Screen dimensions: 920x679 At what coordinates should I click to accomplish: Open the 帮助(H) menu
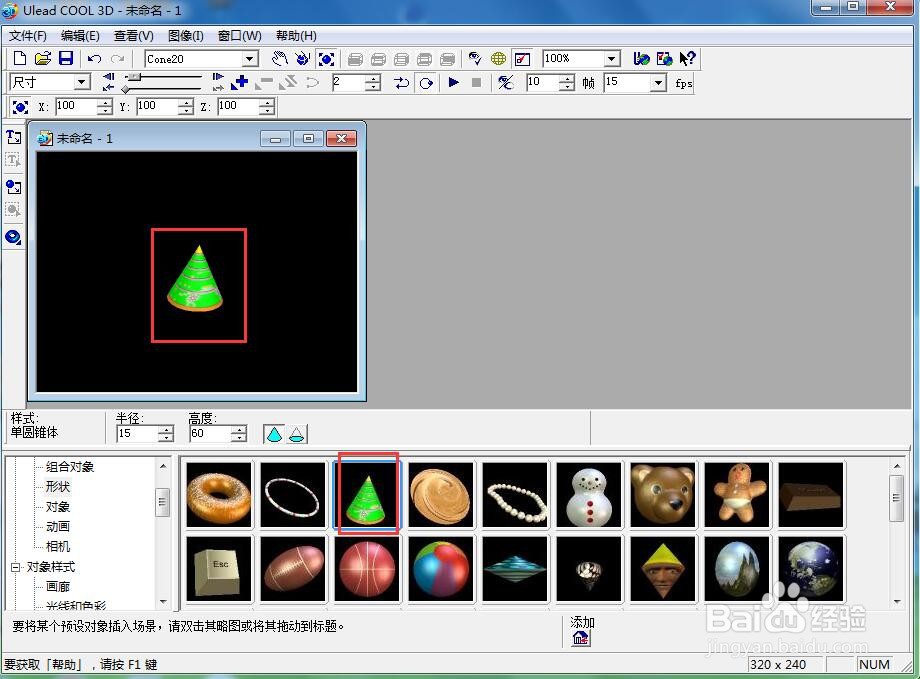click(x=296, y=36)
